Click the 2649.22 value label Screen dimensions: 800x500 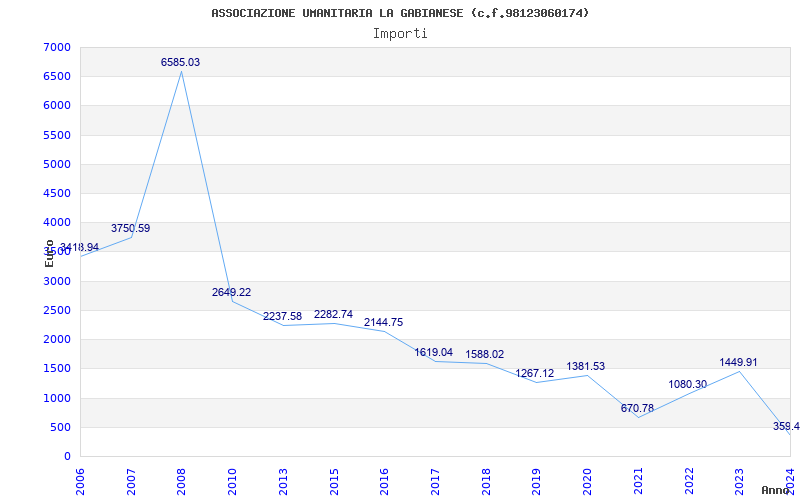[x=231, y=292]
